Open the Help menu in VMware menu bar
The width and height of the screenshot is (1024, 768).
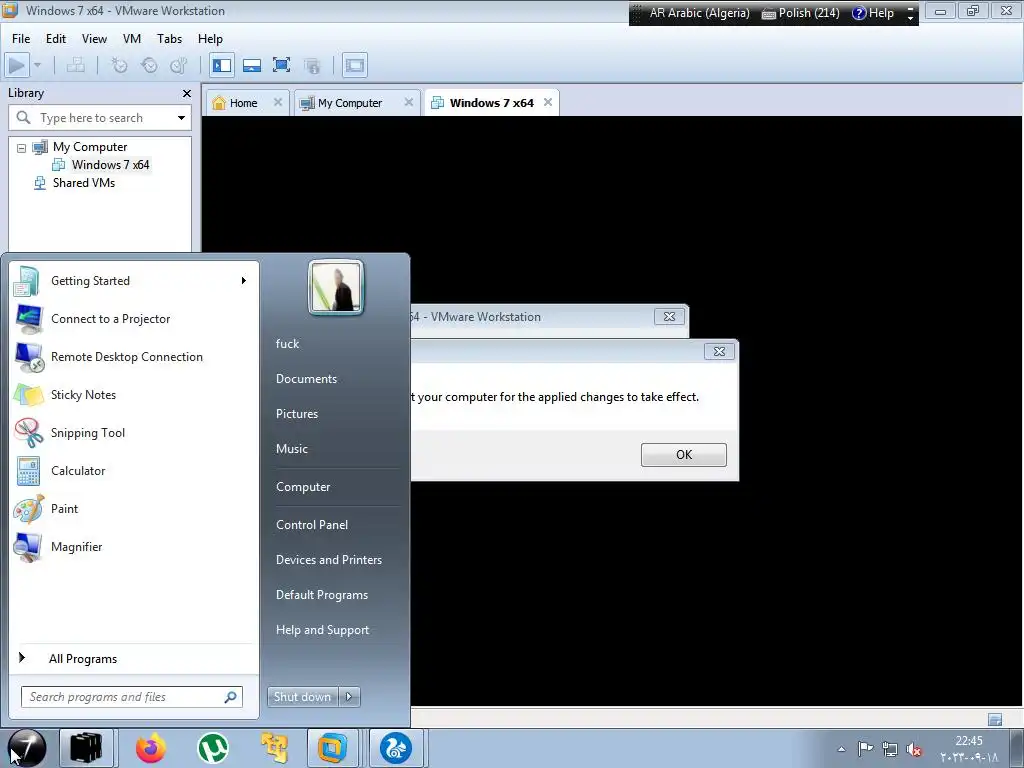[x=210, y=39]
